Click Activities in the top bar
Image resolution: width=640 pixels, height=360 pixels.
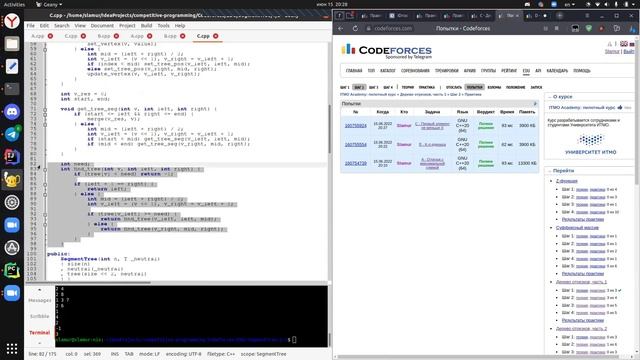coord(14,4)
